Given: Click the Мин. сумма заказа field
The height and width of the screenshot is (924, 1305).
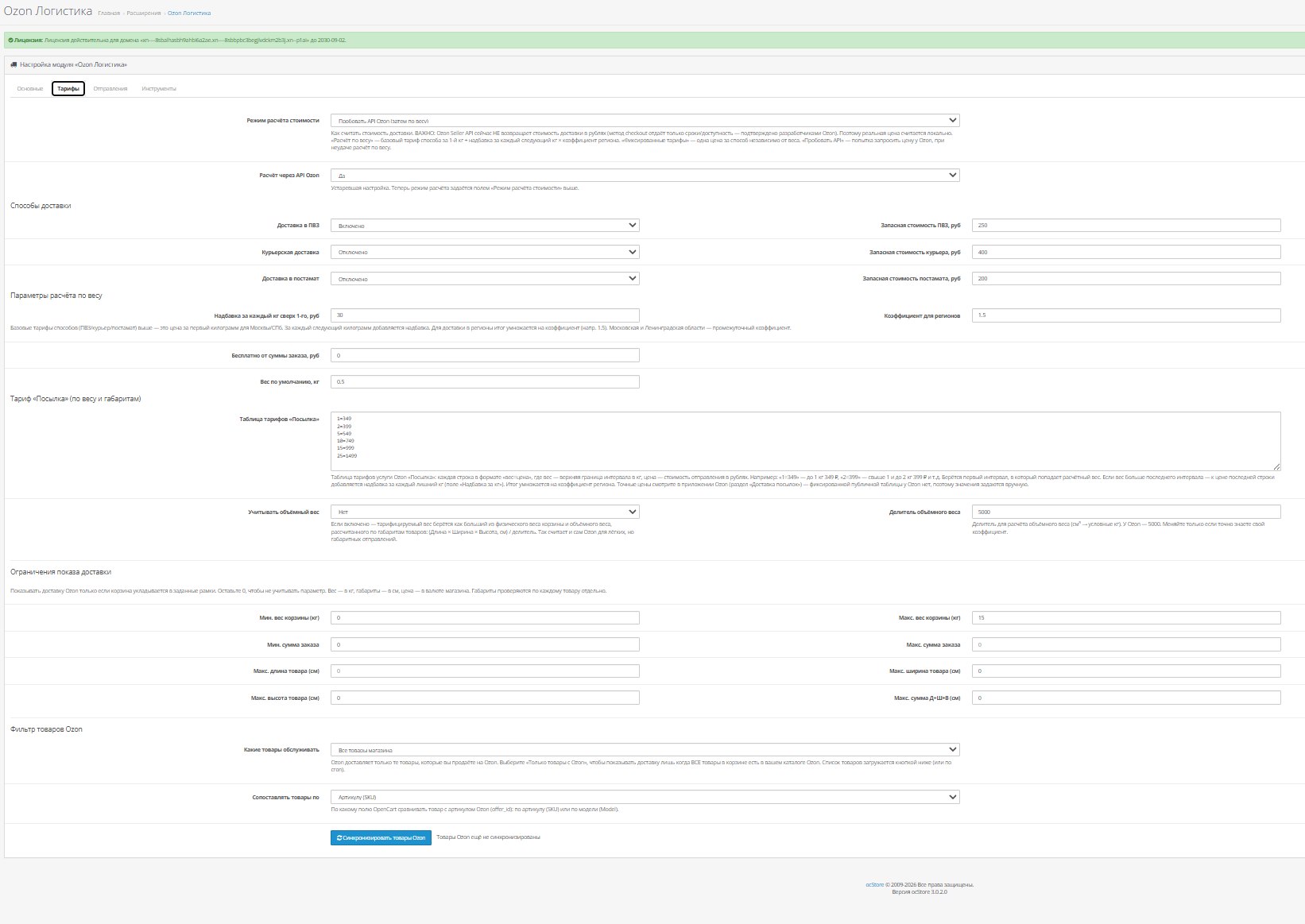Looking at the screenshot, I should [485, 644].
